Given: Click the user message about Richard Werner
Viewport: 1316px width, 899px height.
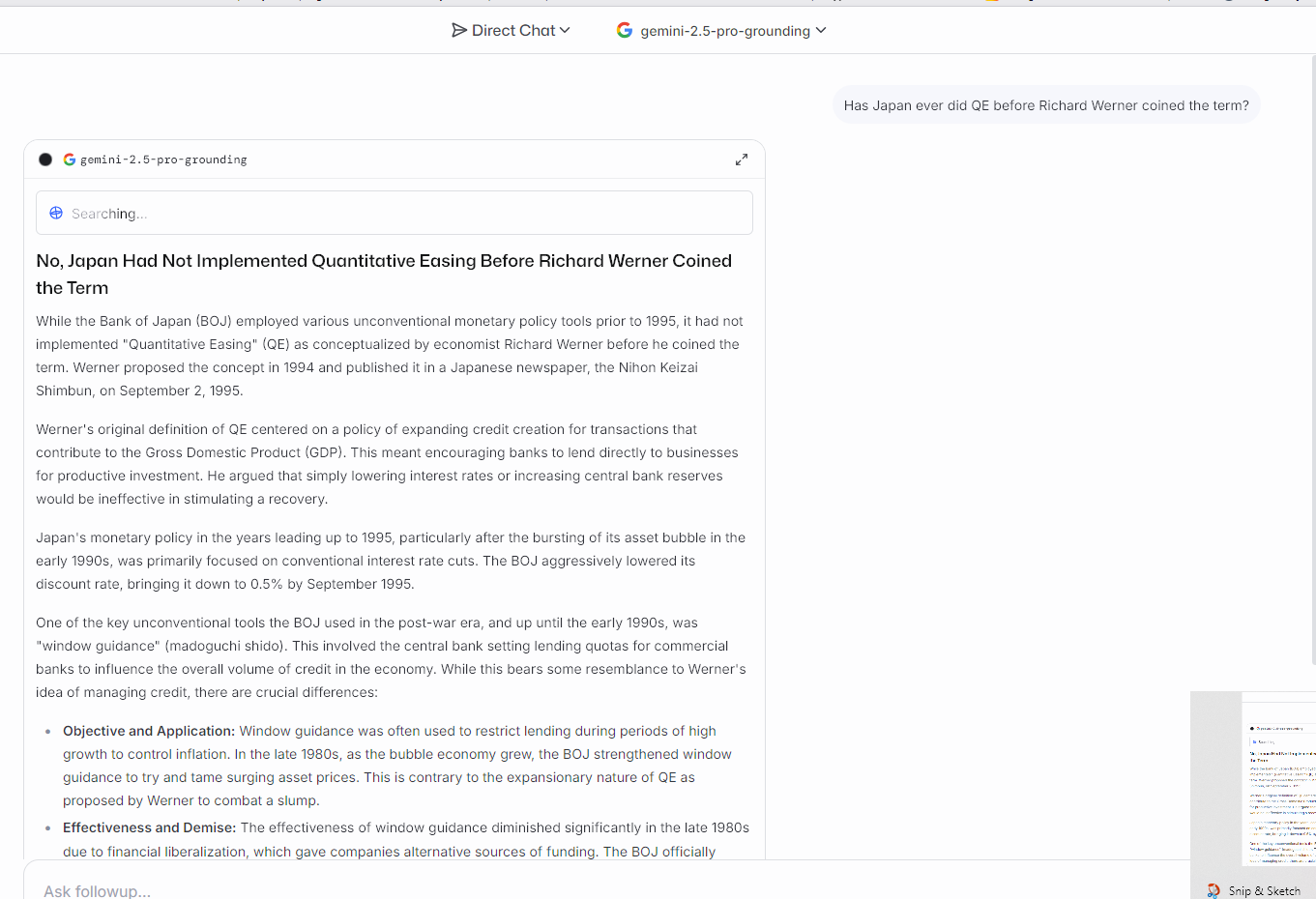Looking at the screenshot, I should tap(1046, 105).
